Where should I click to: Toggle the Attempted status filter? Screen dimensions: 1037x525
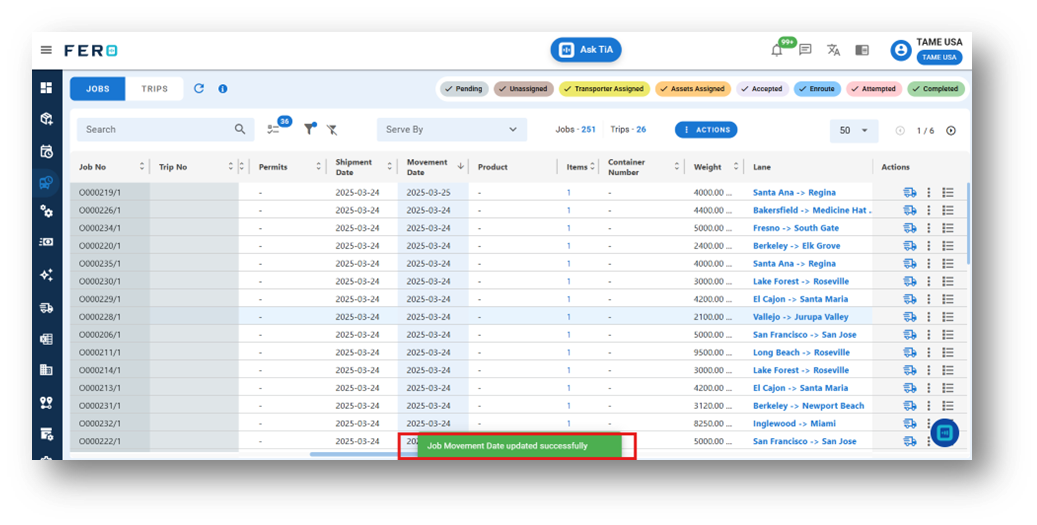coord(874,89)
